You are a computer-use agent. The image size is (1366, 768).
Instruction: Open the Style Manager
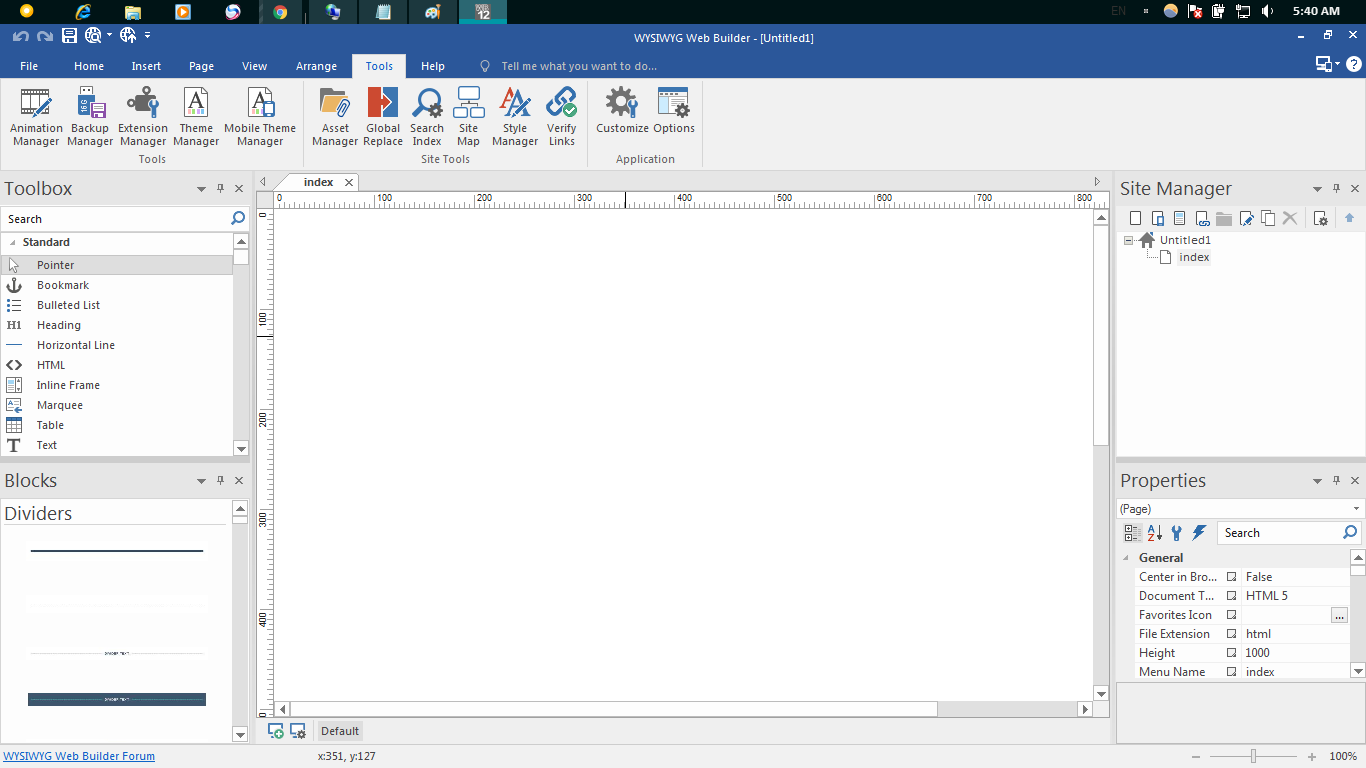(x=515, y=117)
